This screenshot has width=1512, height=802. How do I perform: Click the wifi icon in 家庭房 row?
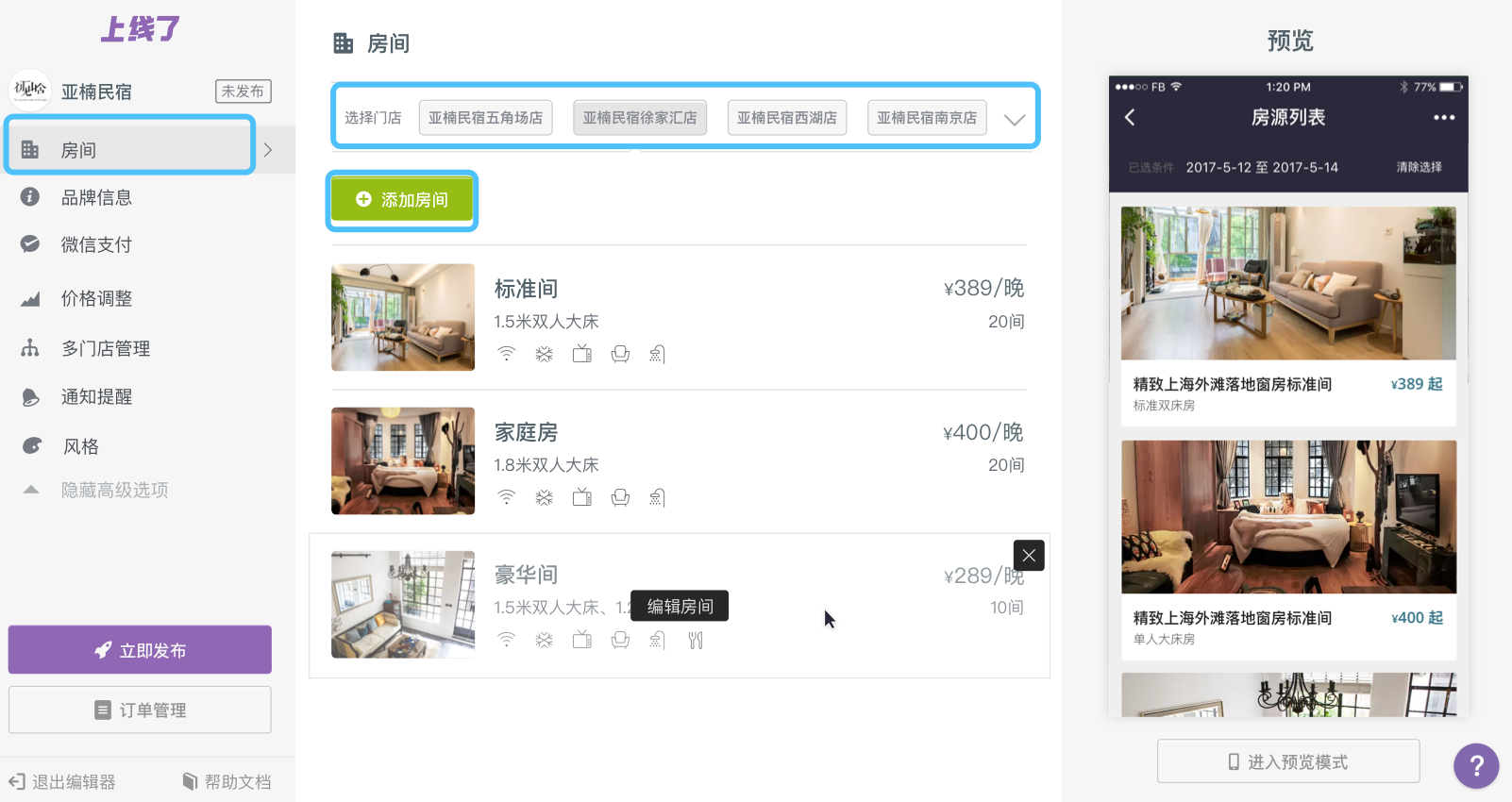tap(507, 497)
